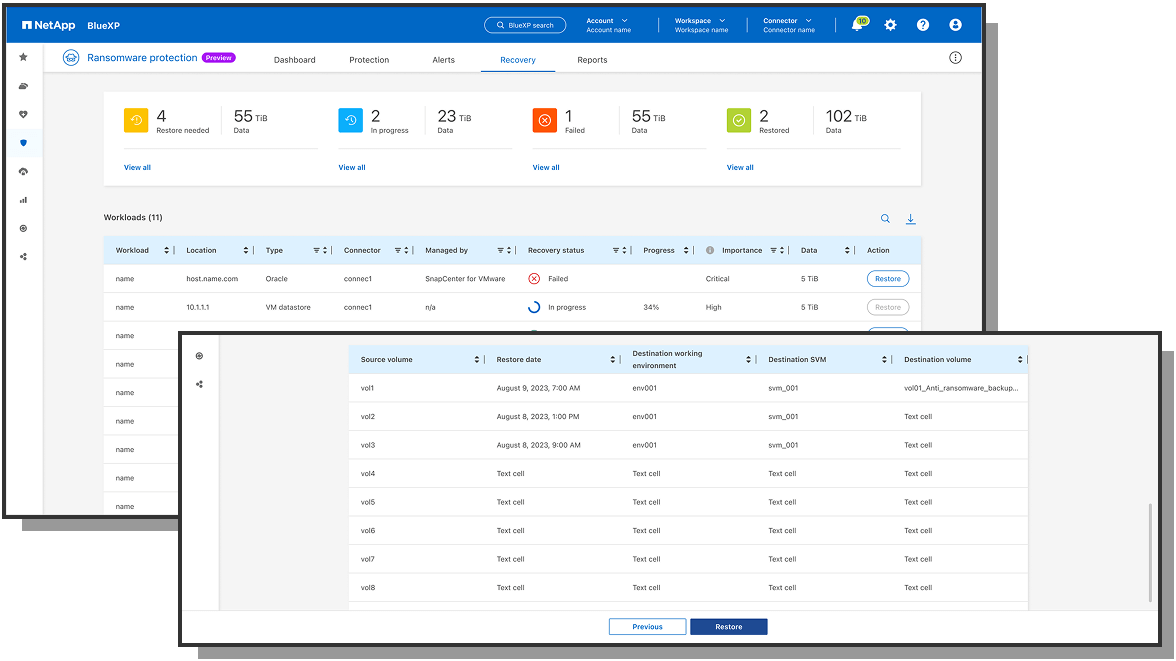Click the Ransomware protection logo icon
The height and width of the screenshot is (661, 1176).
70,58
